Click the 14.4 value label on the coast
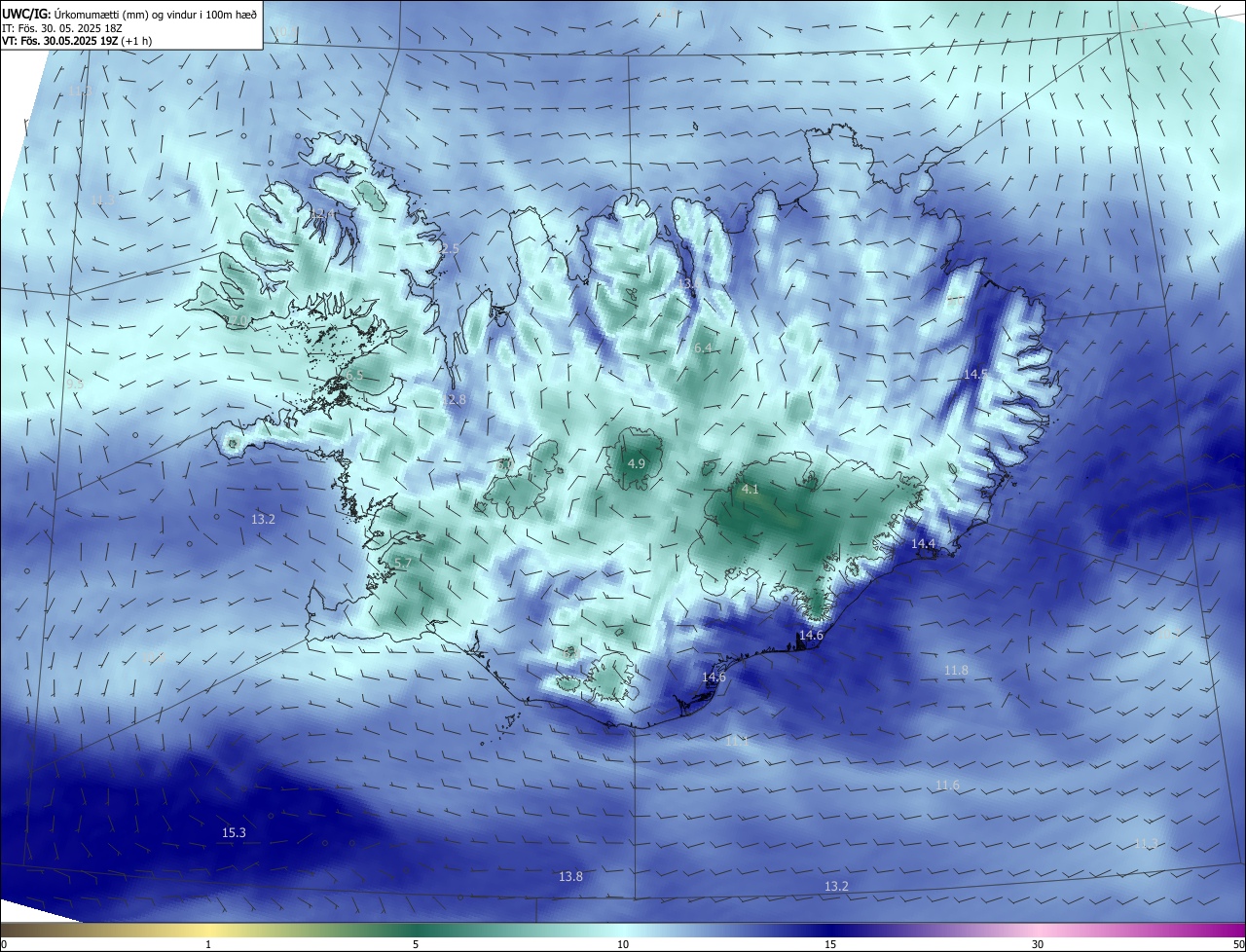 point(923,543)
